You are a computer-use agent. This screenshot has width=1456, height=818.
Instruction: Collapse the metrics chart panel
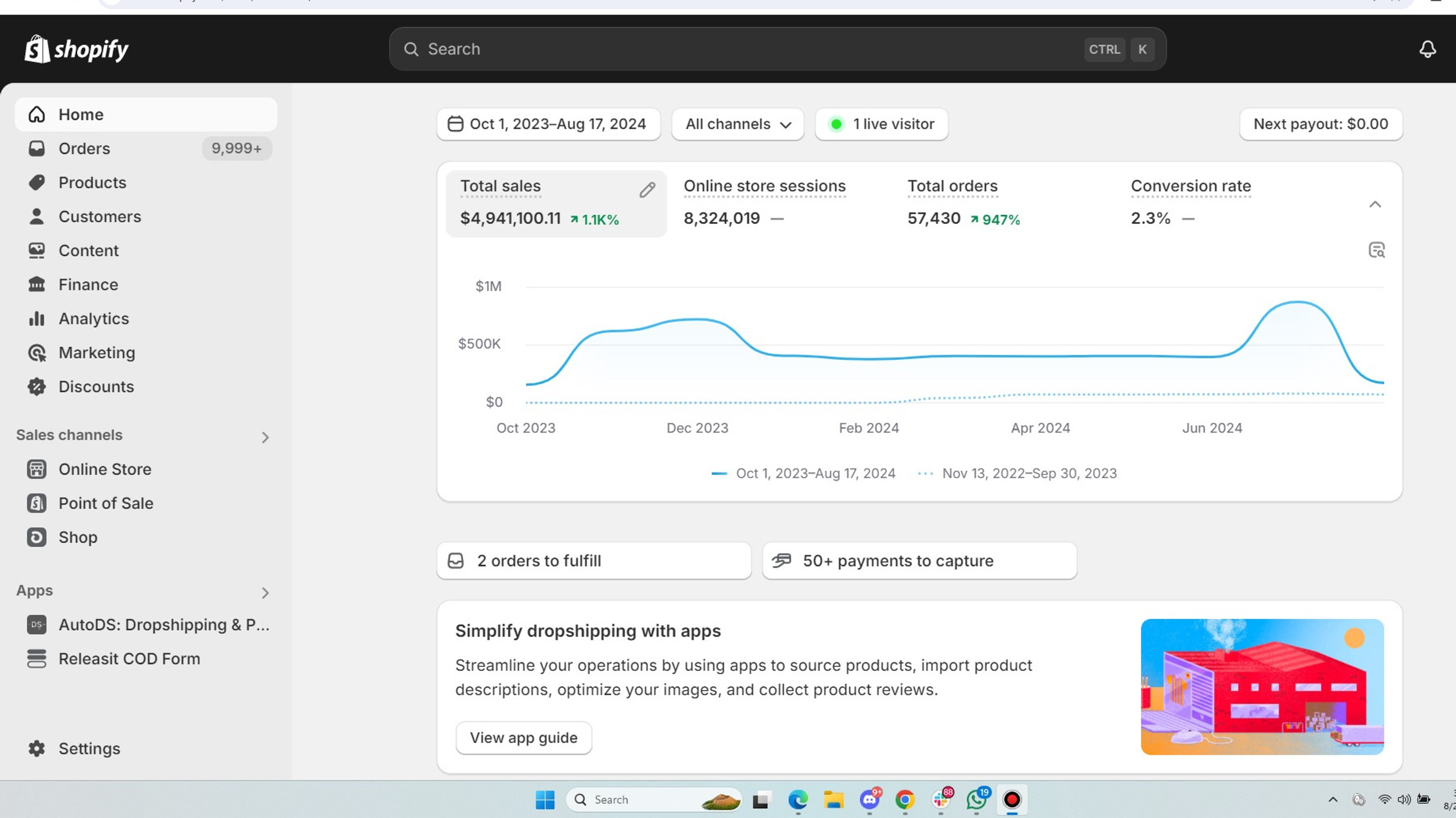[1375, 205]
